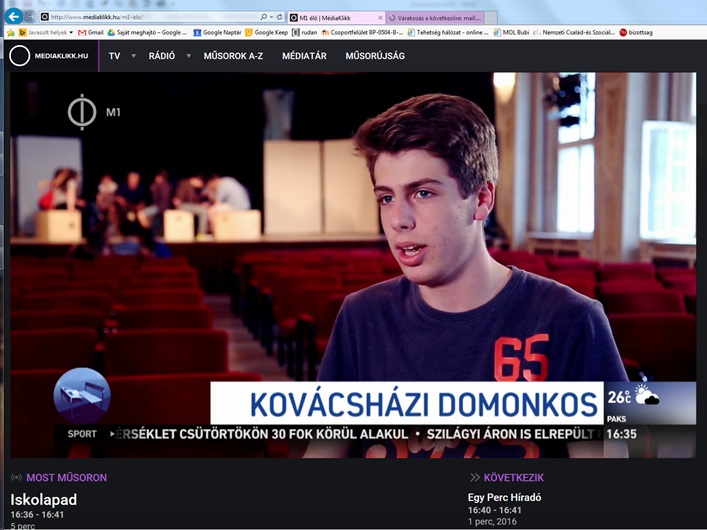Click the Egy Perc Híradó program title
Viewport: 707px width, 530px height.
pyautogui.click(x=505, y=497)
